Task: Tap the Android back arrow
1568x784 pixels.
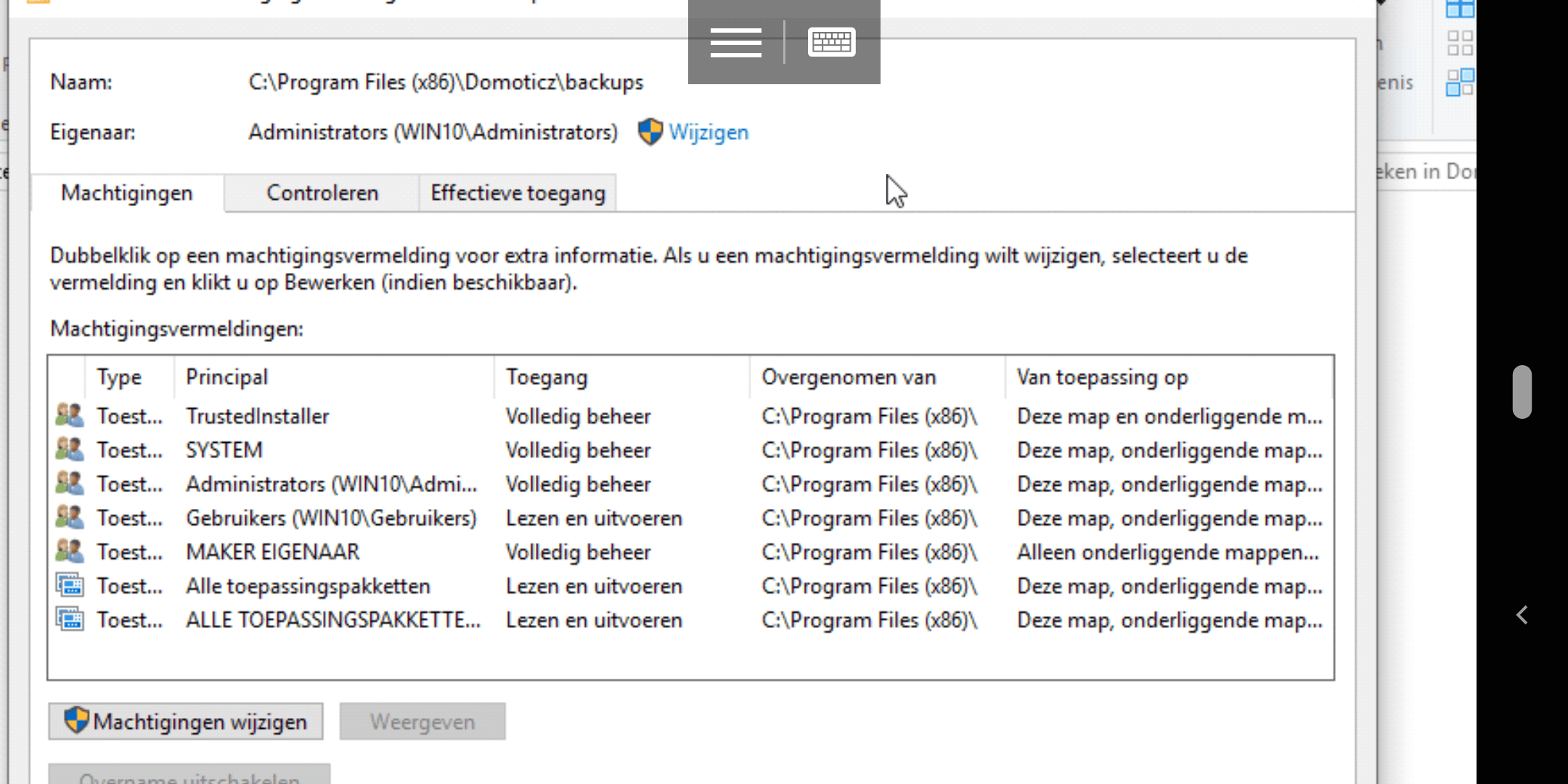Action: (1522, 615)
